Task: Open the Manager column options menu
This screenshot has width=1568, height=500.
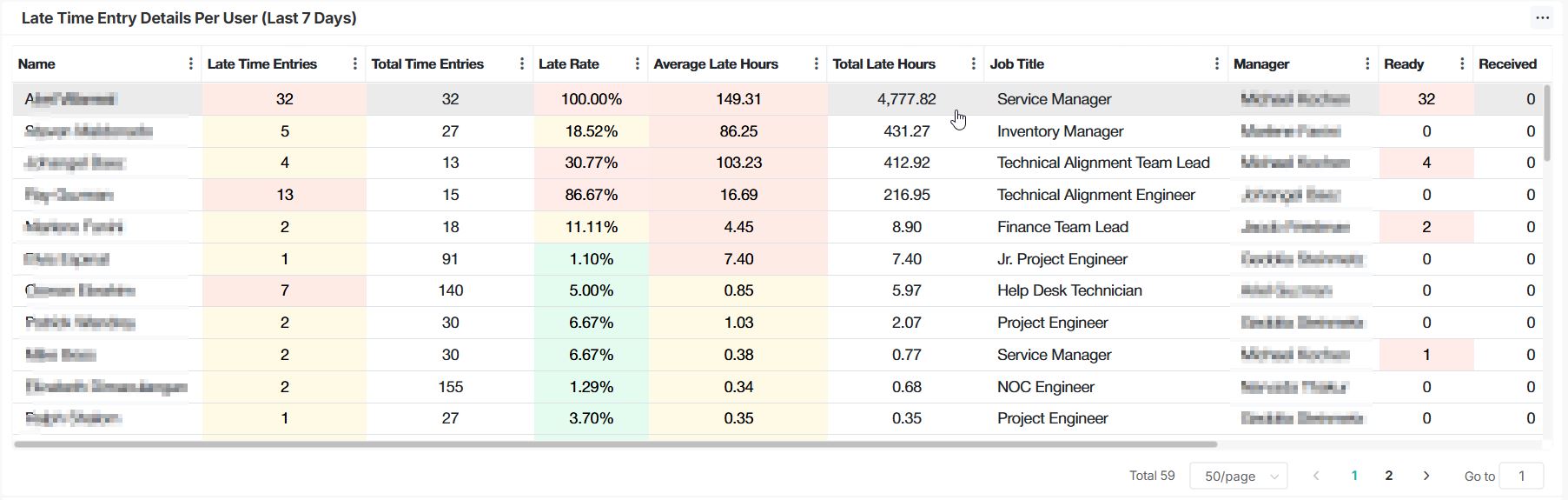Action: 1367,64
